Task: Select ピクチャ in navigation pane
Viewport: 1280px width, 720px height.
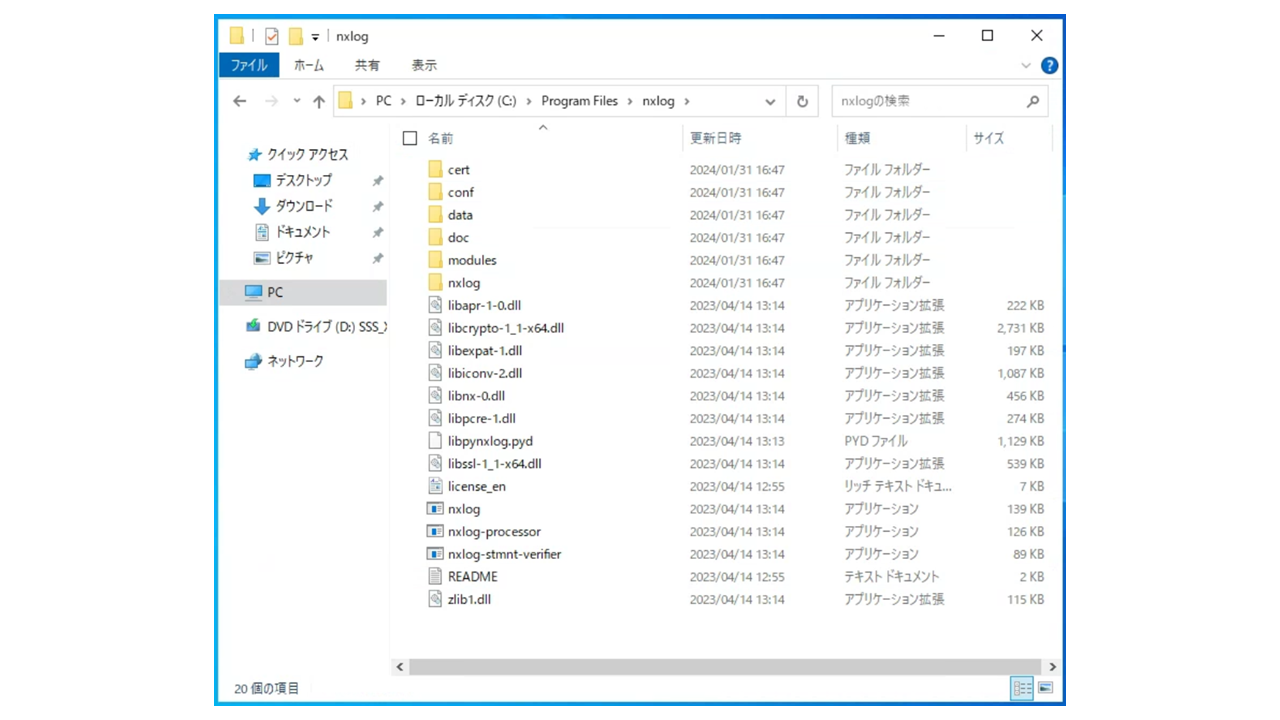Action: tap(295, 257)
